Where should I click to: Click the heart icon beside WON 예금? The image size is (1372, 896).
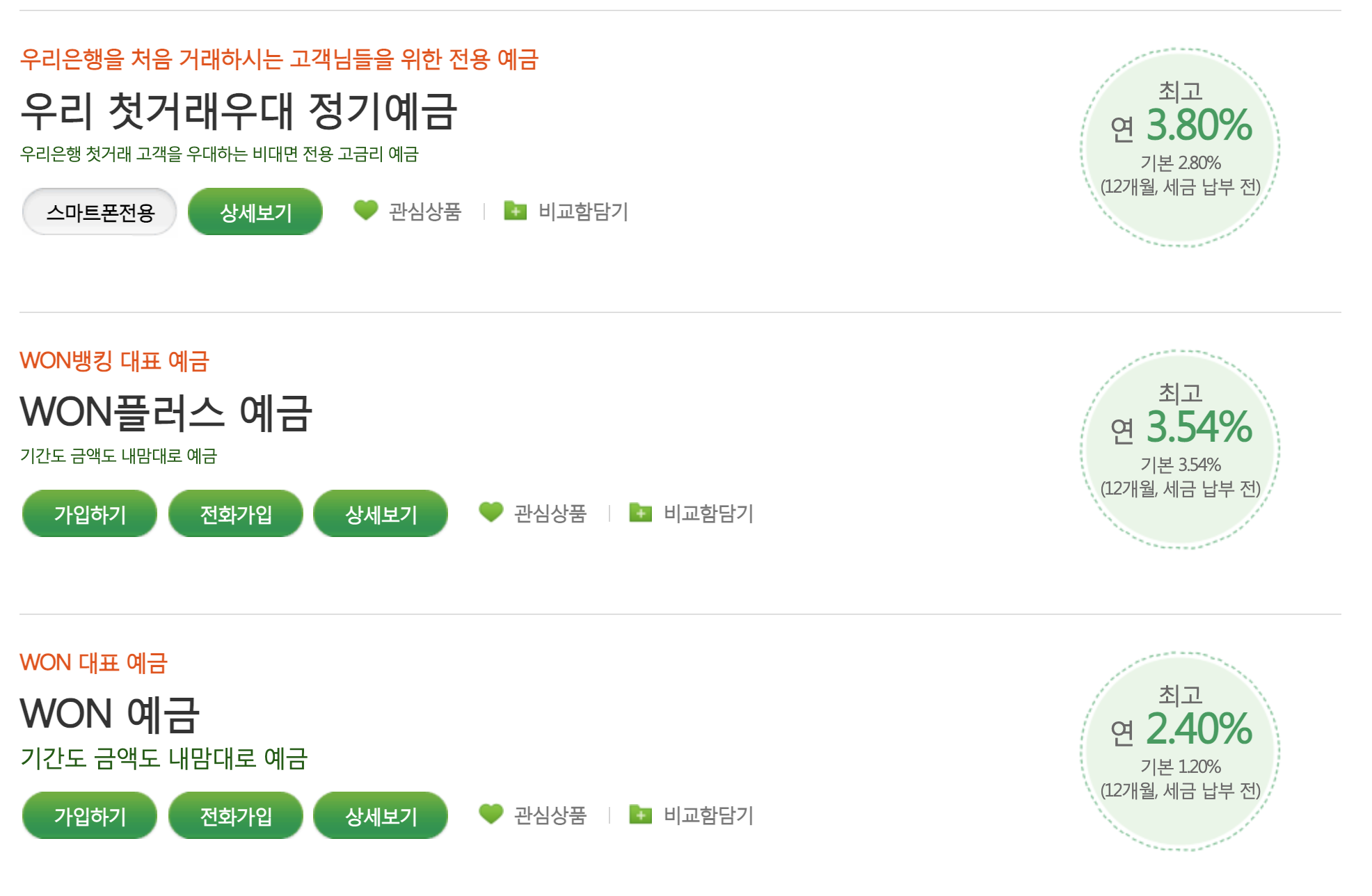point(493,814)
